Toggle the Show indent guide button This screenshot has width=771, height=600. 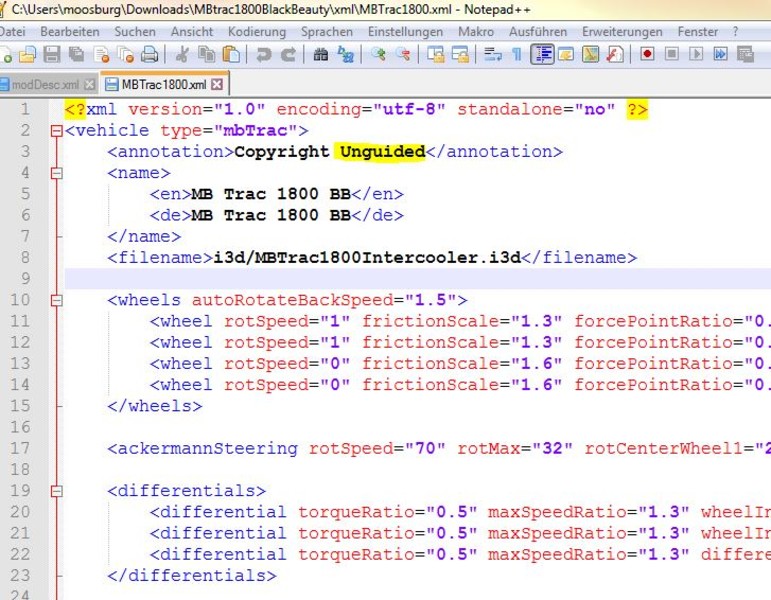point(542,54)
